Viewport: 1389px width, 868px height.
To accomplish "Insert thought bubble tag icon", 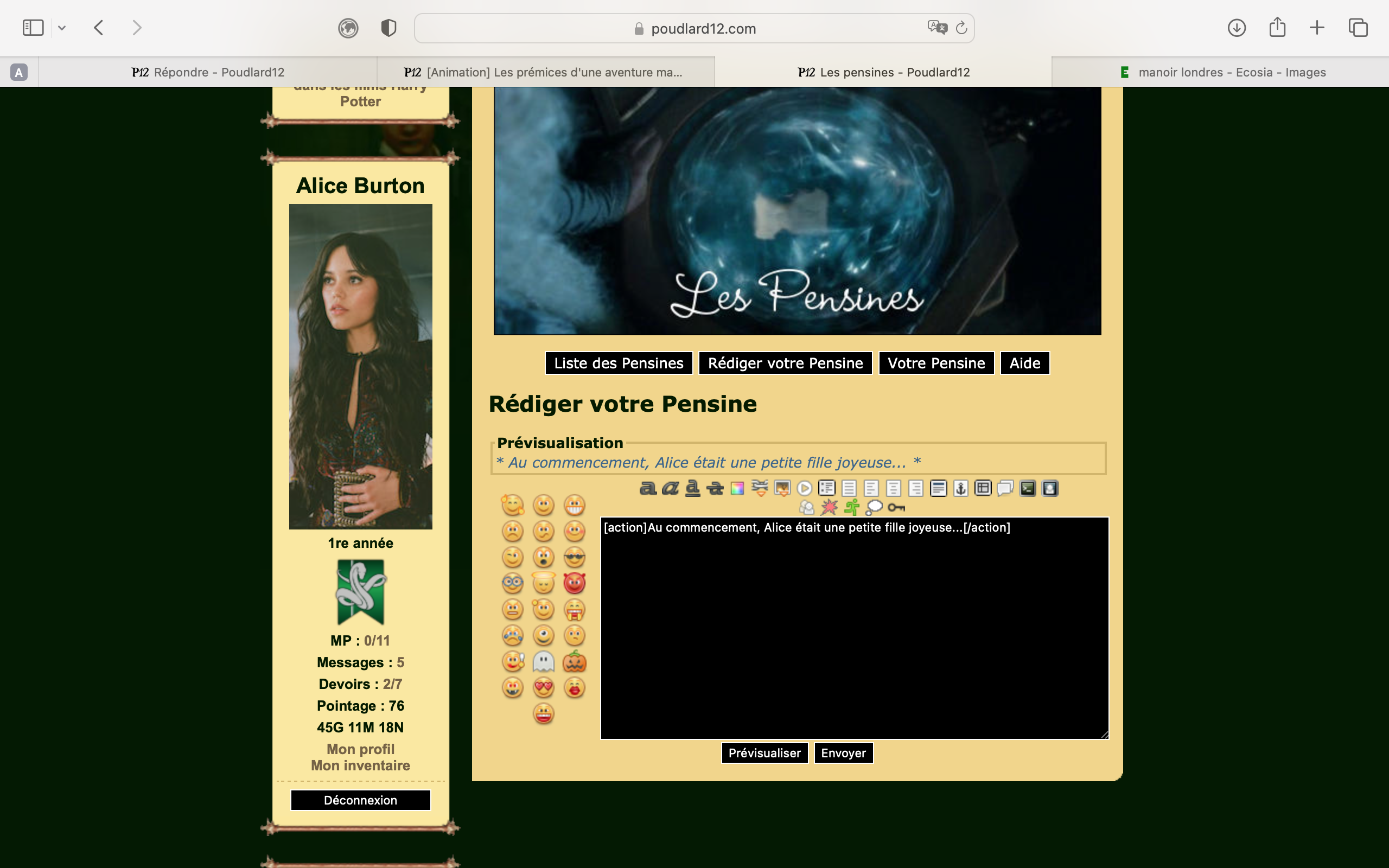I will [874, 507].
